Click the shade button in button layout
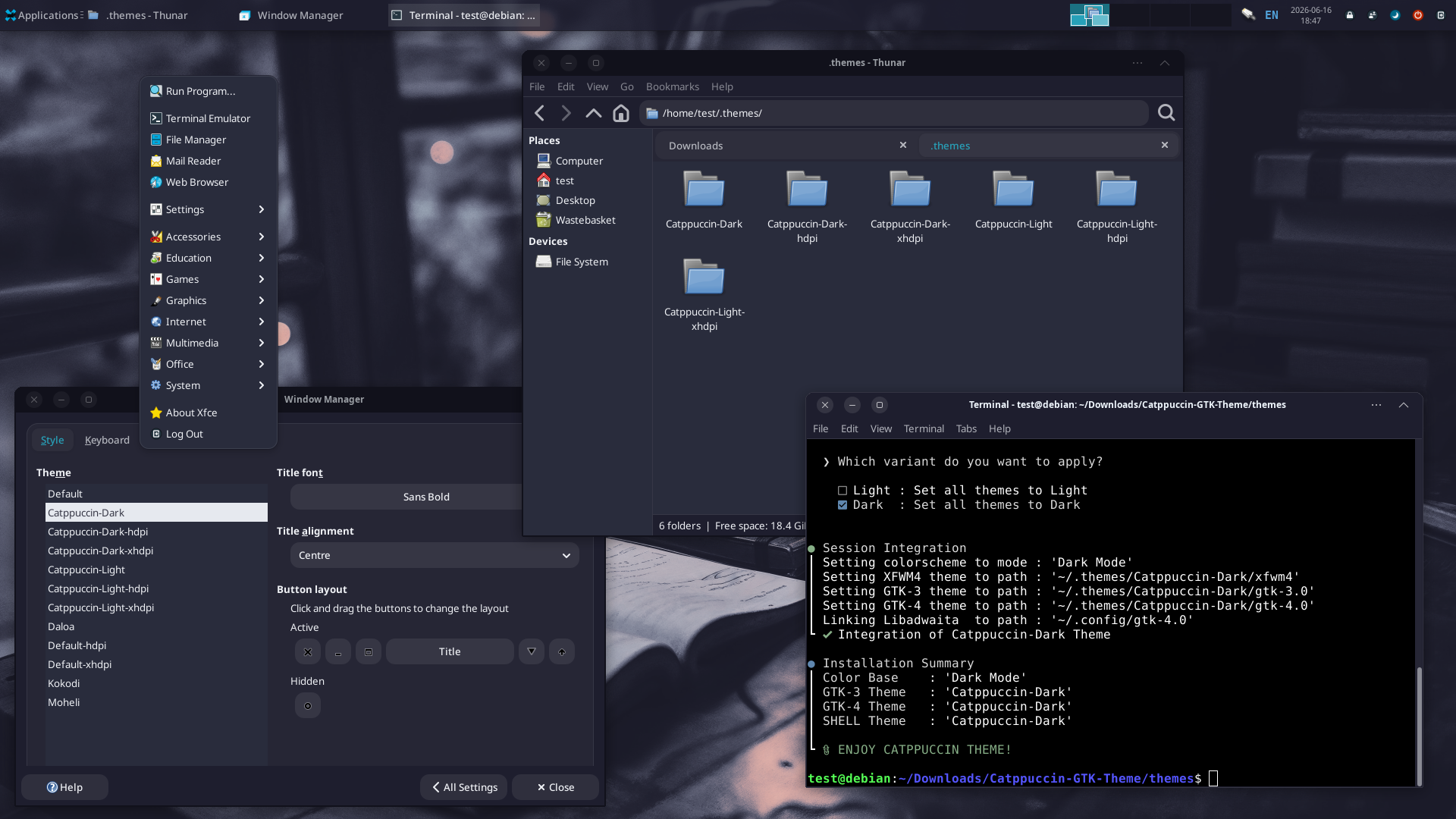This screenshot has width=1456, height=819. click(562, 651)
